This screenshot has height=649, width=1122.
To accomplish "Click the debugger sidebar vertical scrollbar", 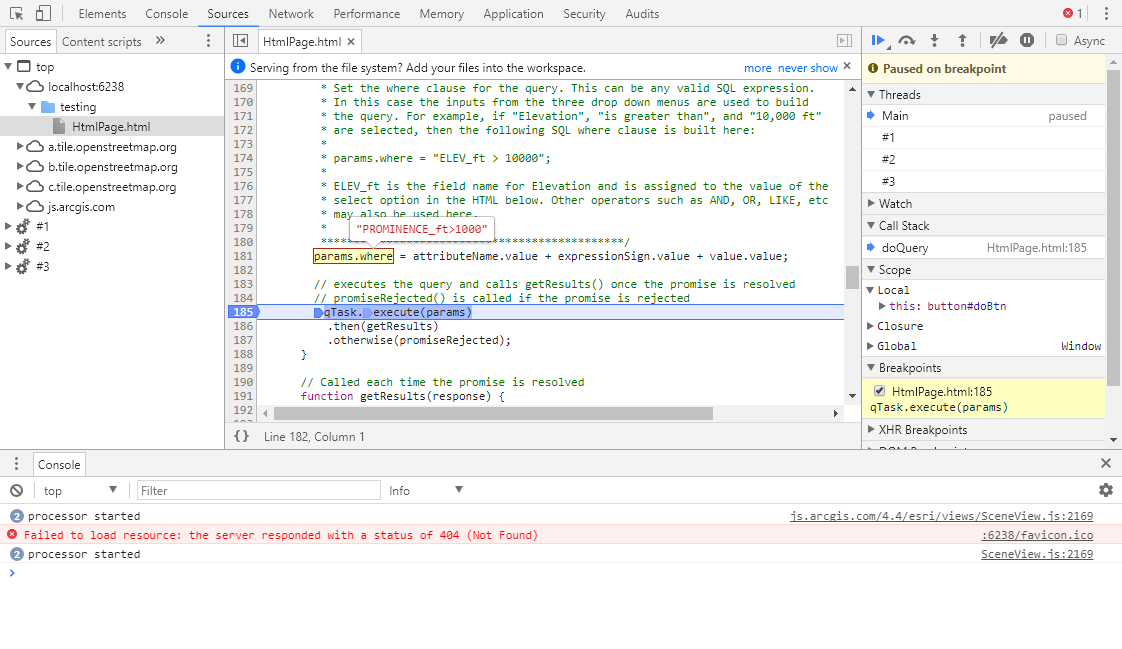I will point(1113,229).
